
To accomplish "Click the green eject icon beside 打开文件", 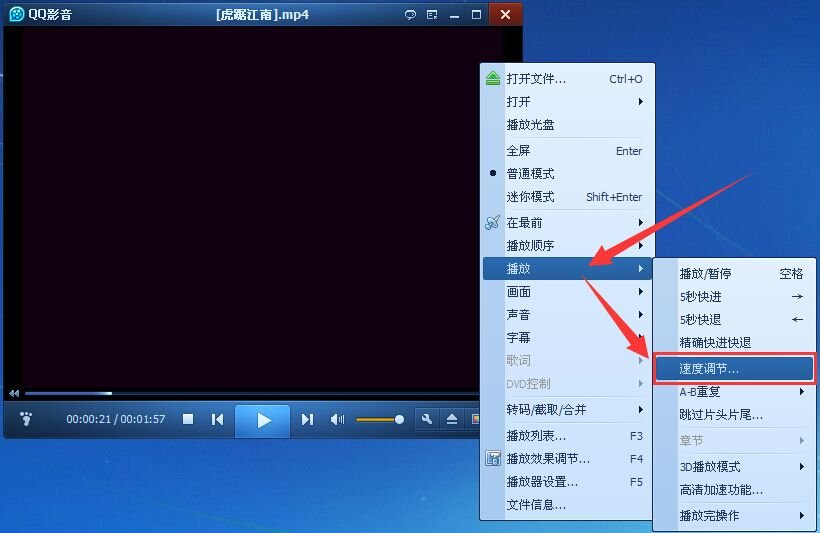I will pyautogui.click(x=493, y=78).
